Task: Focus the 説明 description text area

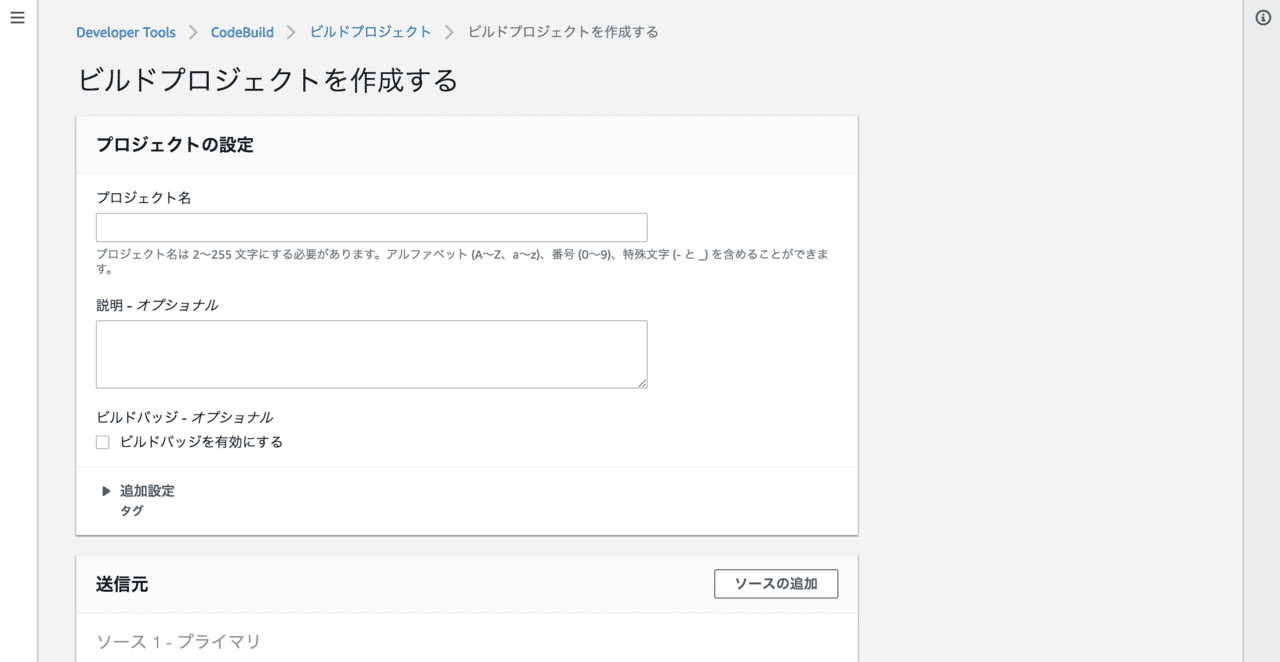Action: tap(371, 352)
